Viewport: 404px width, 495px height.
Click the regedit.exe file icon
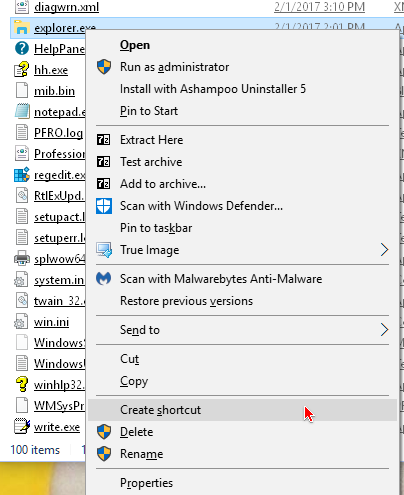[22, 175]
